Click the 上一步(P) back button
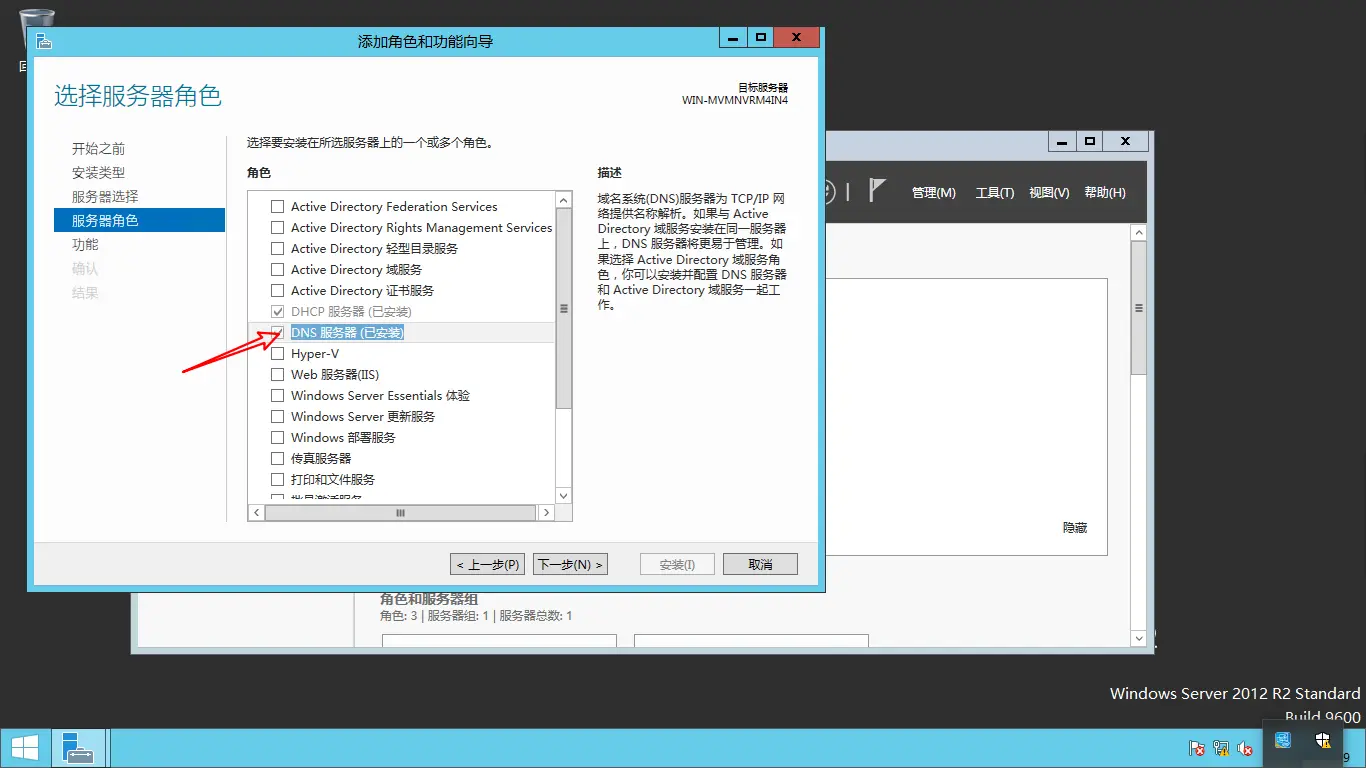Image resolution: width=1366 pixels, height=768 pixels. 488,564
